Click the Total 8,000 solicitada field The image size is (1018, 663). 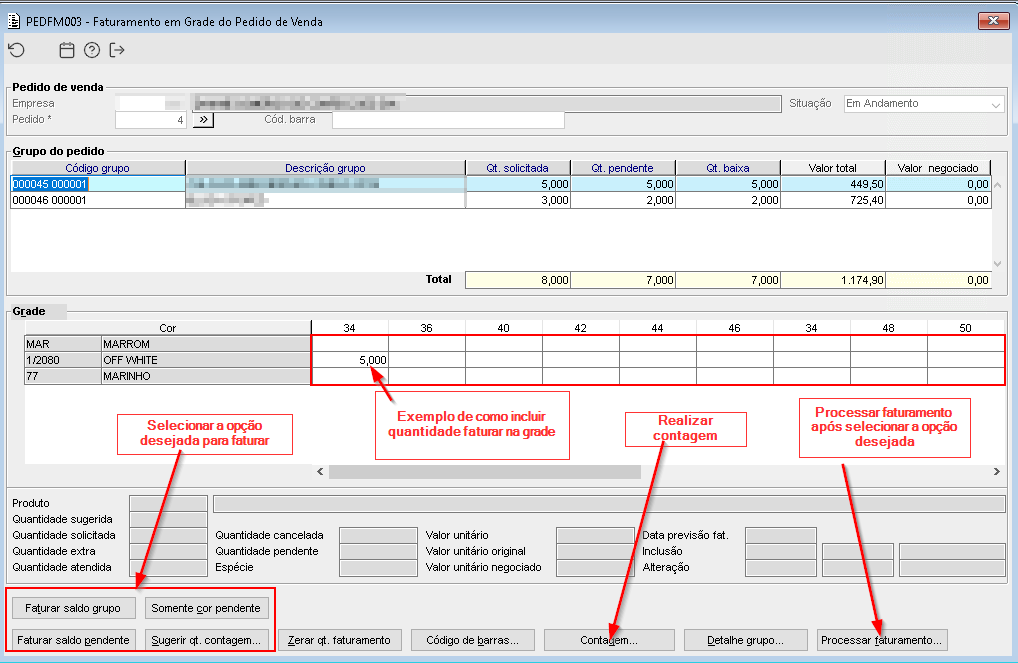(517, 280)
